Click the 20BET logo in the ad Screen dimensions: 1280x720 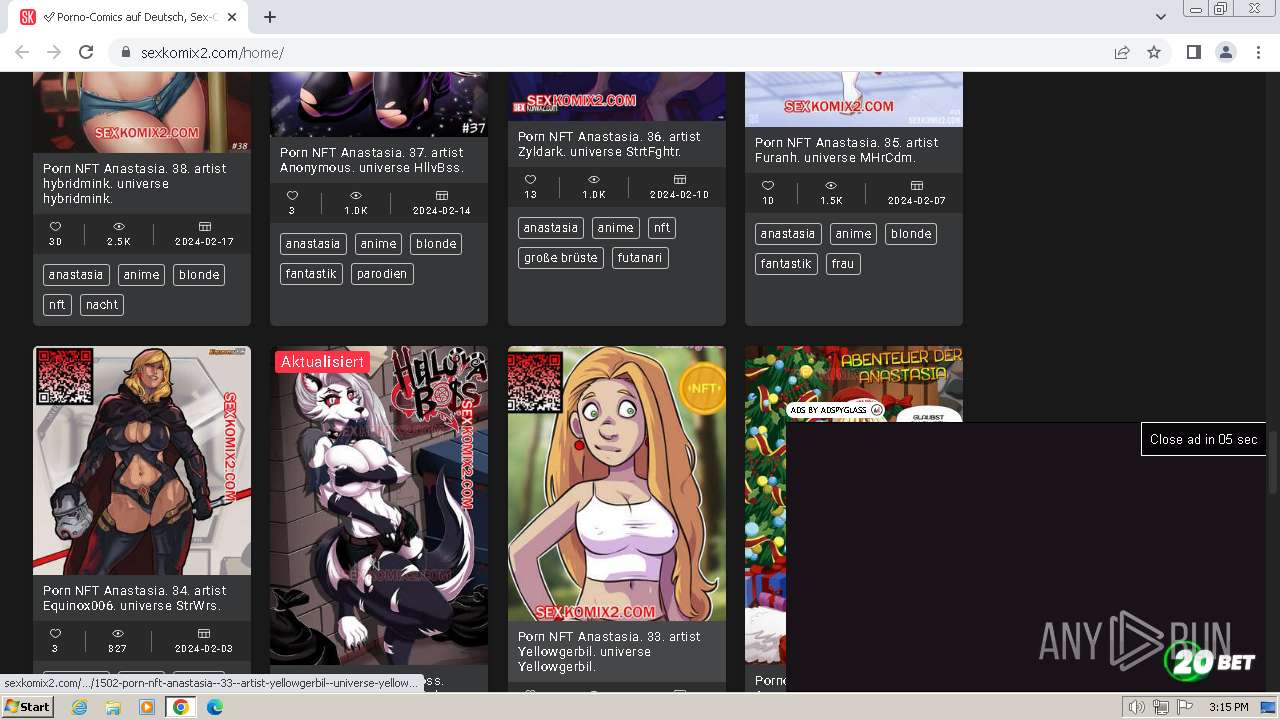coord(1209,661)
